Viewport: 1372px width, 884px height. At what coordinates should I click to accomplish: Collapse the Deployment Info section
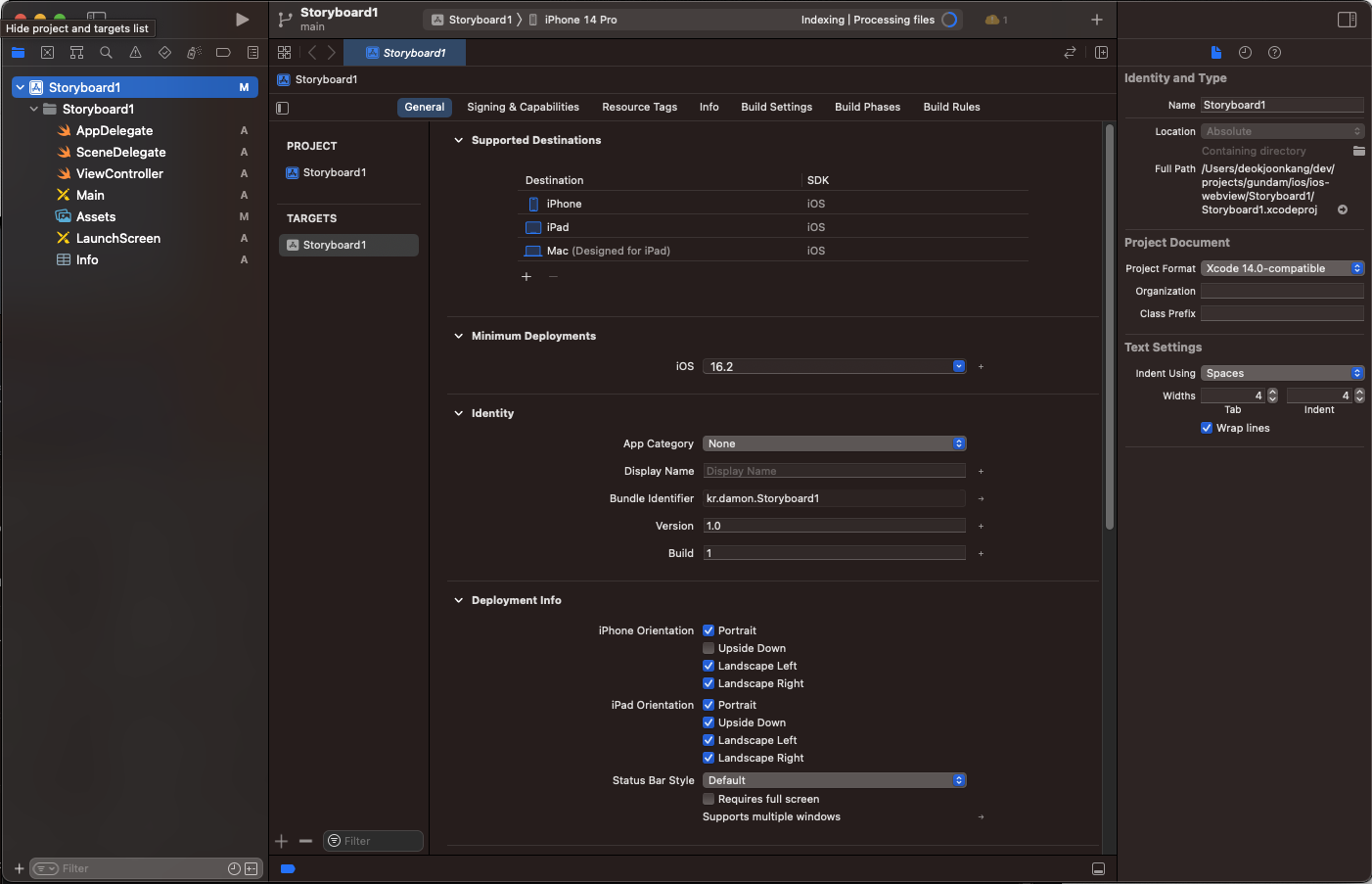coord(458,600)
